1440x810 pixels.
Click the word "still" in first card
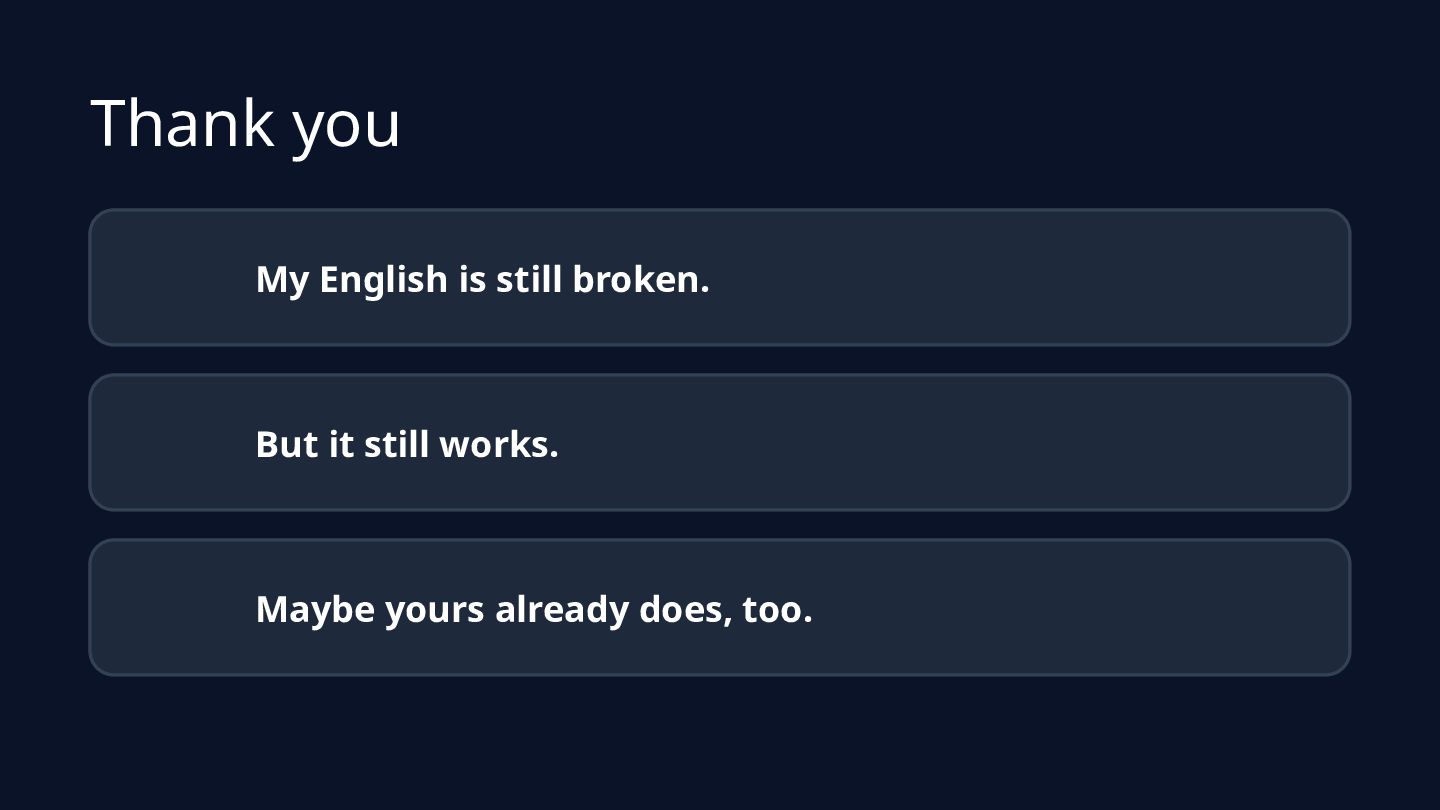coord(529,279)
